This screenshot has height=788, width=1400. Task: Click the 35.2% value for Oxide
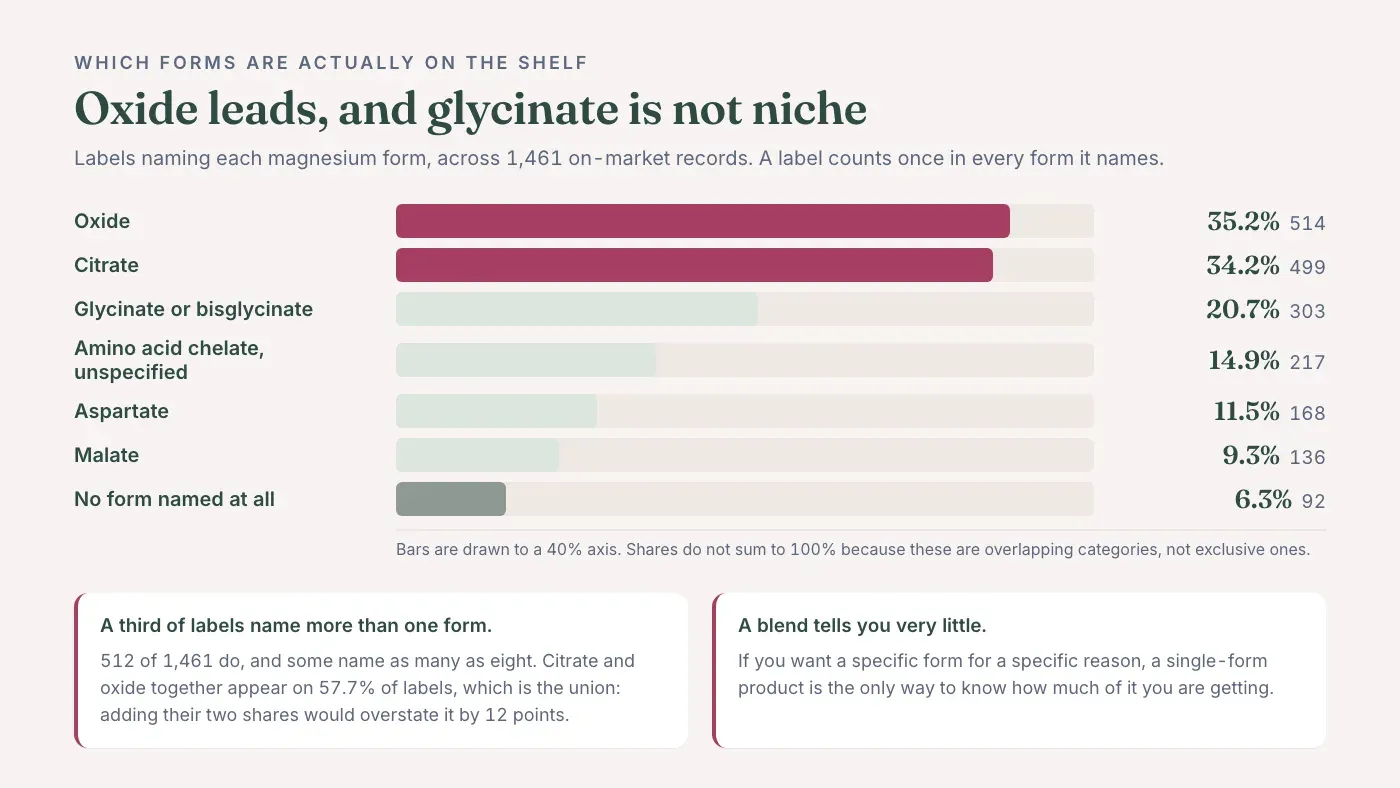(1243, 222)
